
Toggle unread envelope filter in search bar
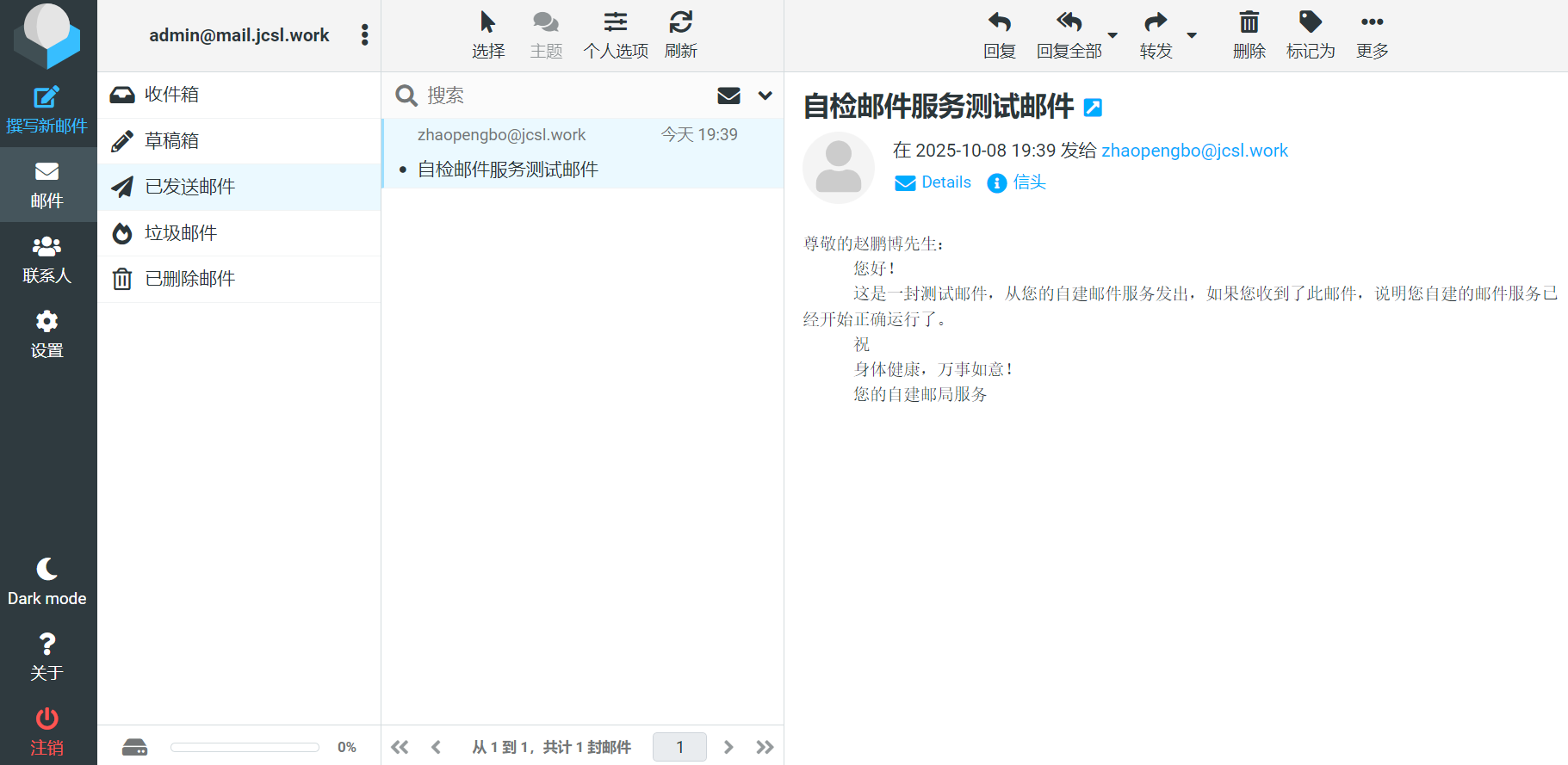pyautogui.click(x=728, y=96)
